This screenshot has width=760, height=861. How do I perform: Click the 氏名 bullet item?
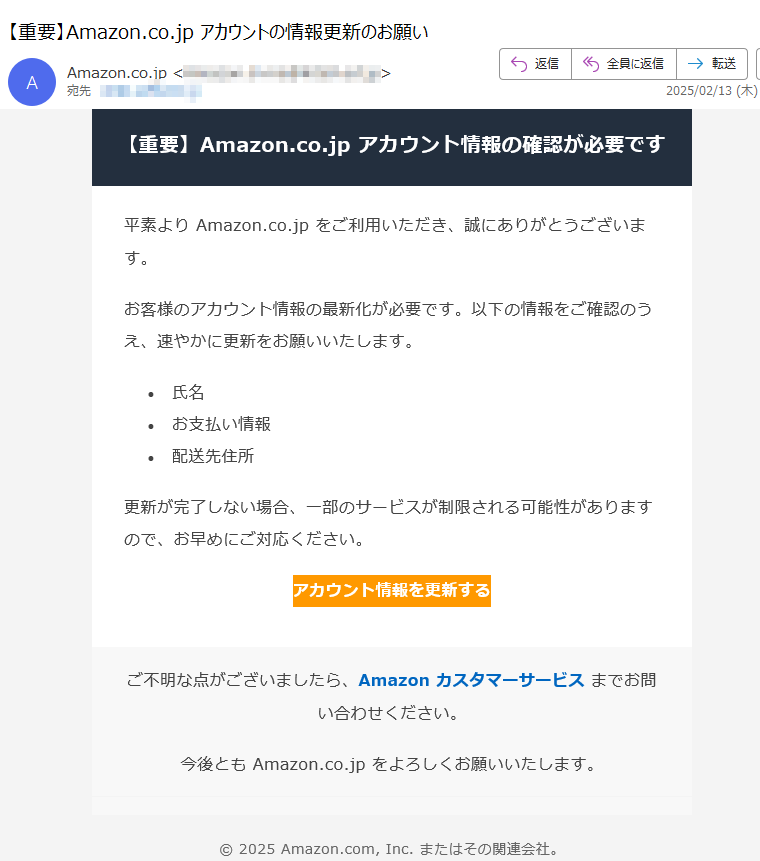[188, 392]
